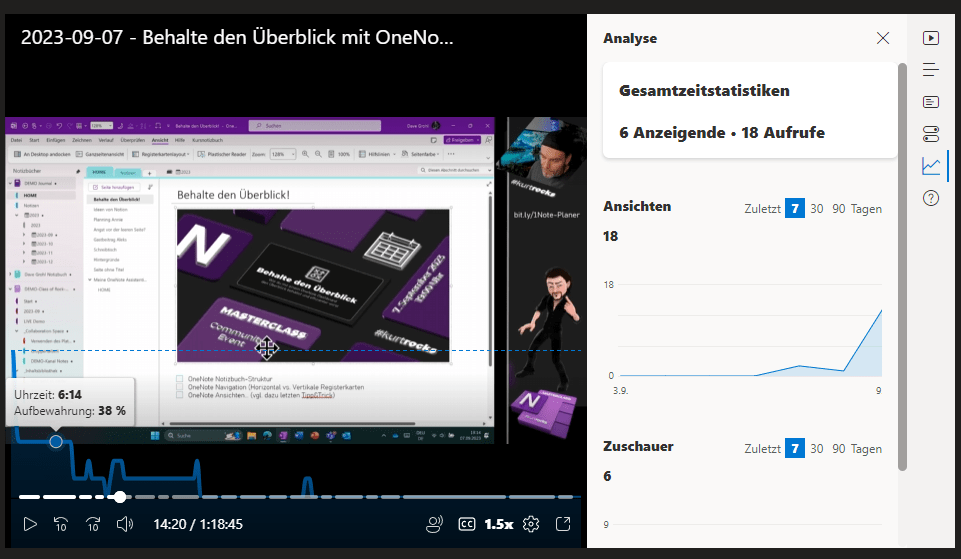Click the Suchen search box in video's OneNote

[314, 126]
